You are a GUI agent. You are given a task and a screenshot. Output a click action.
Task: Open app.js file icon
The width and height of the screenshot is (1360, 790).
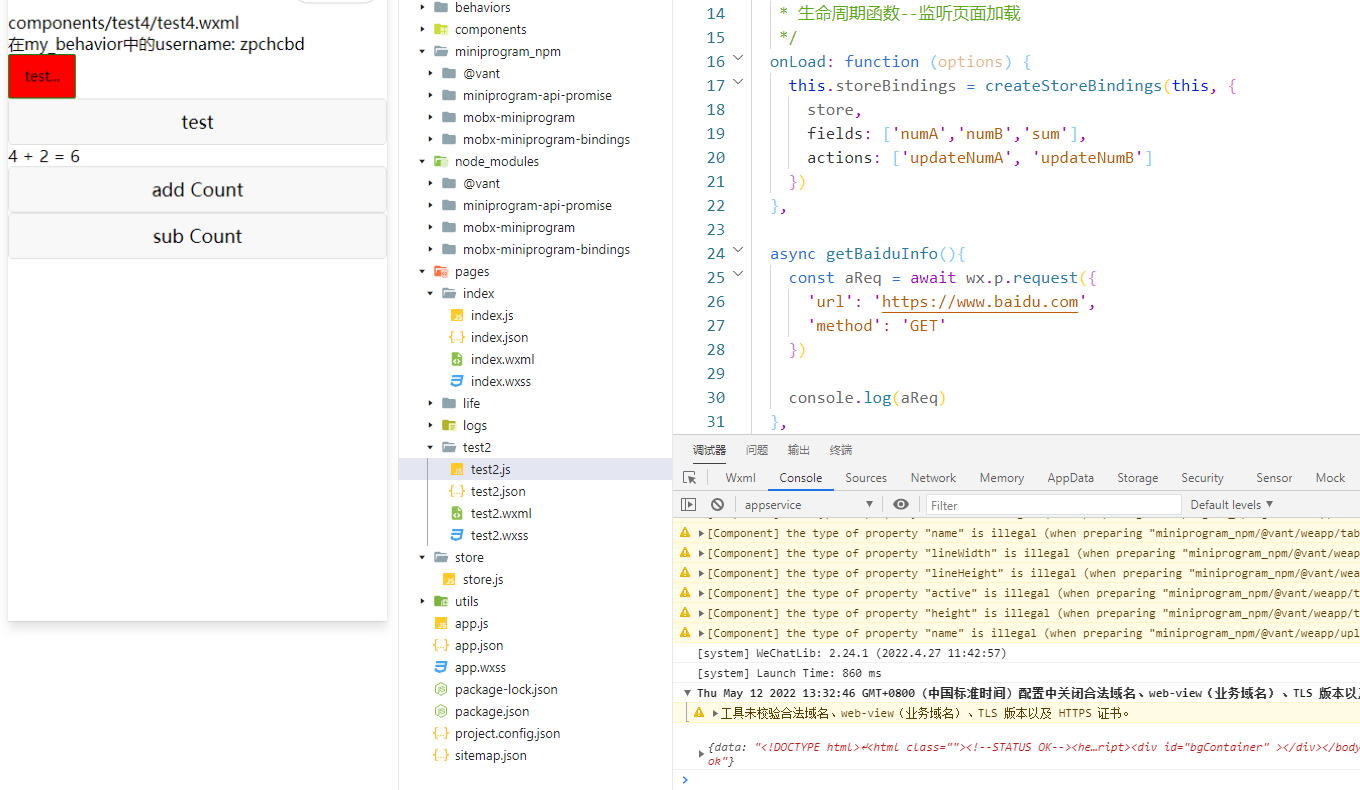point(441,624)
